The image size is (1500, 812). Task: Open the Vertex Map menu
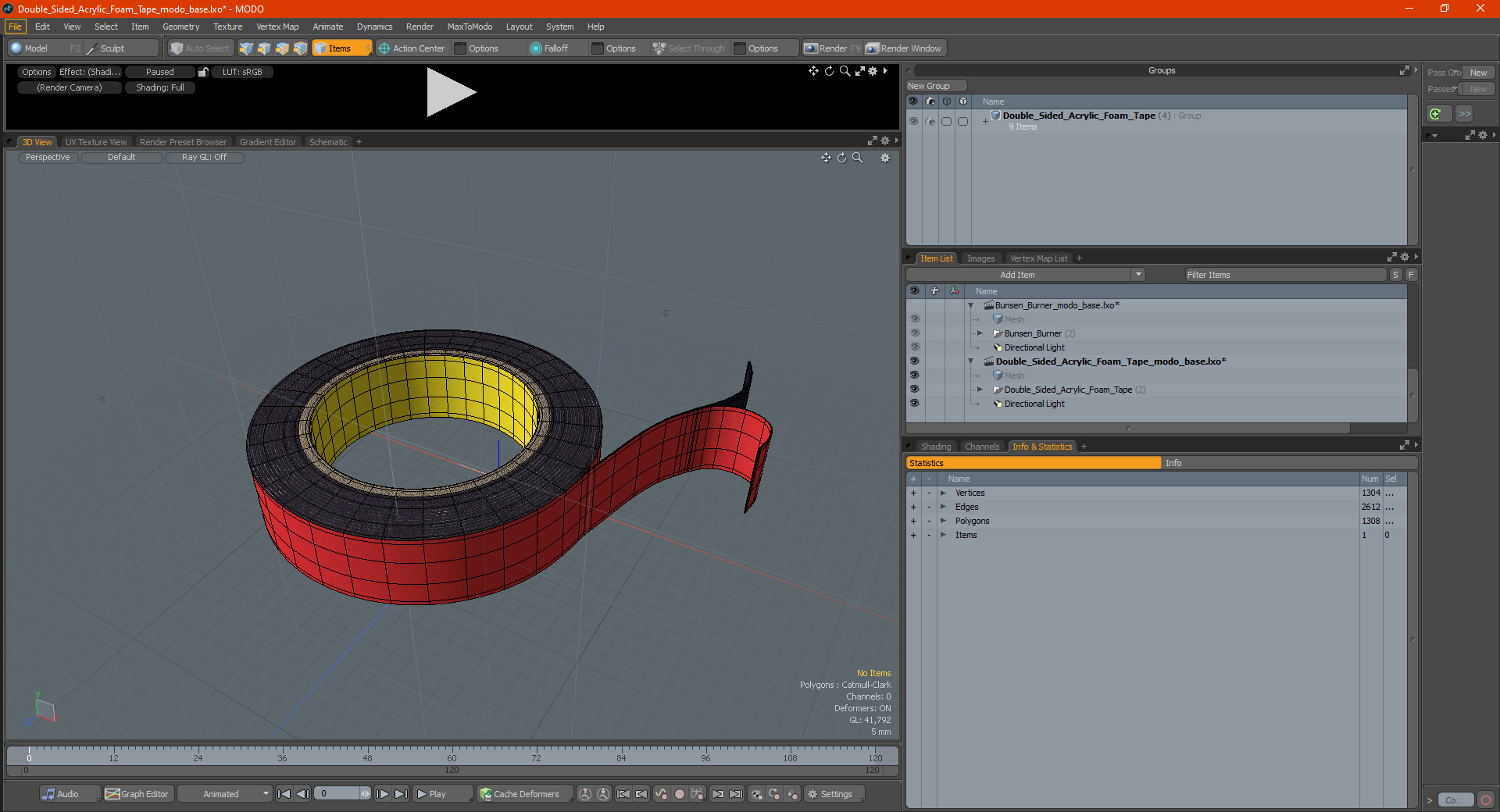(277, 27)
